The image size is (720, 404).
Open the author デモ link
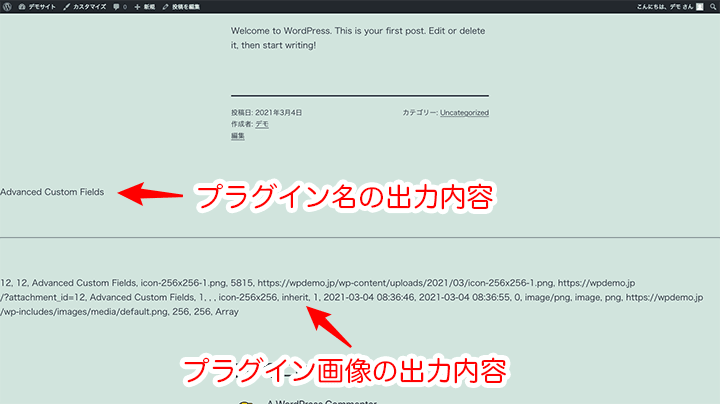262,124
